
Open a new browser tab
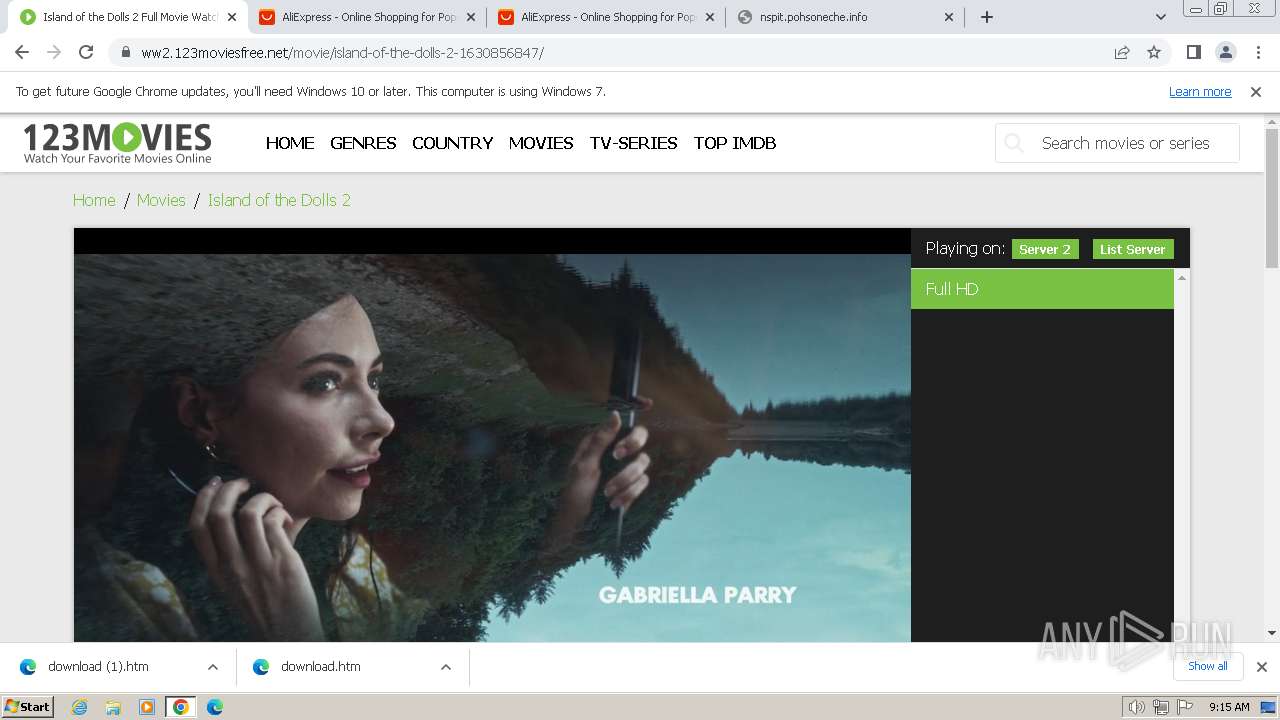[987, 17]
